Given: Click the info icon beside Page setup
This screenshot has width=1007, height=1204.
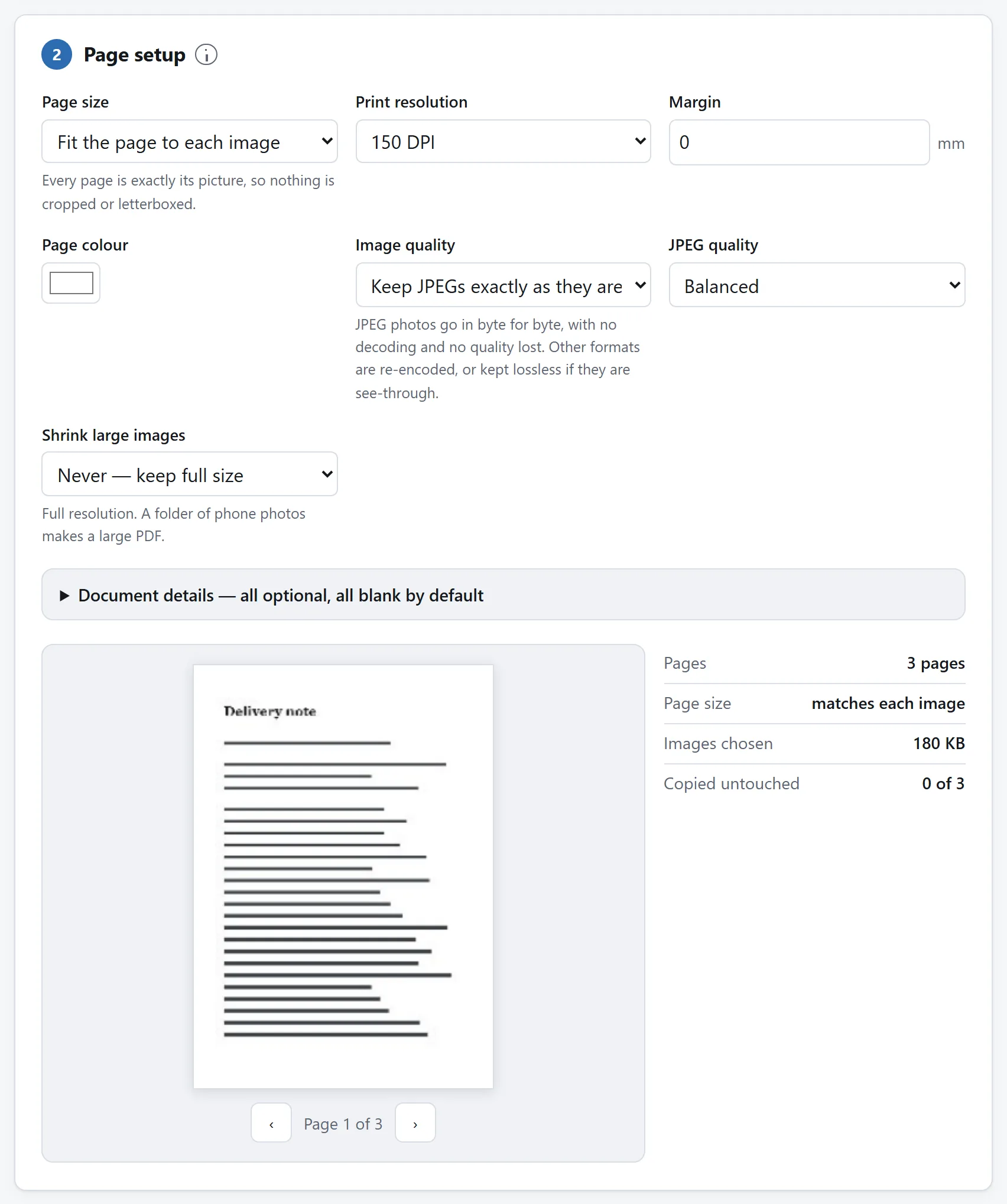Looking at the screenshot, I should 206,55.
